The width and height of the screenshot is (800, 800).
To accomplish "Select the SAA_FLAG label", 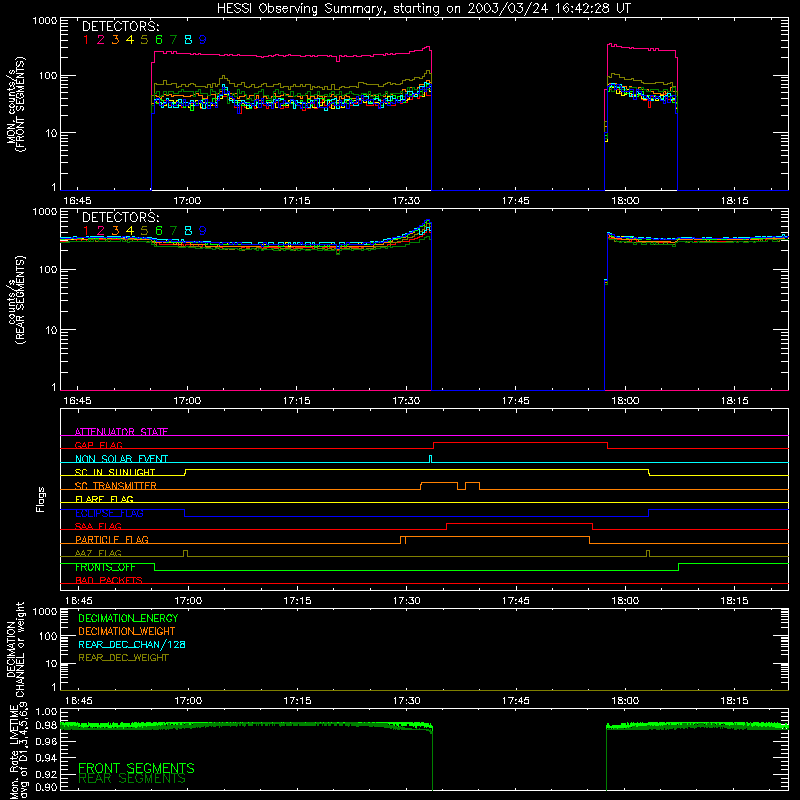I will click(98, 526).
